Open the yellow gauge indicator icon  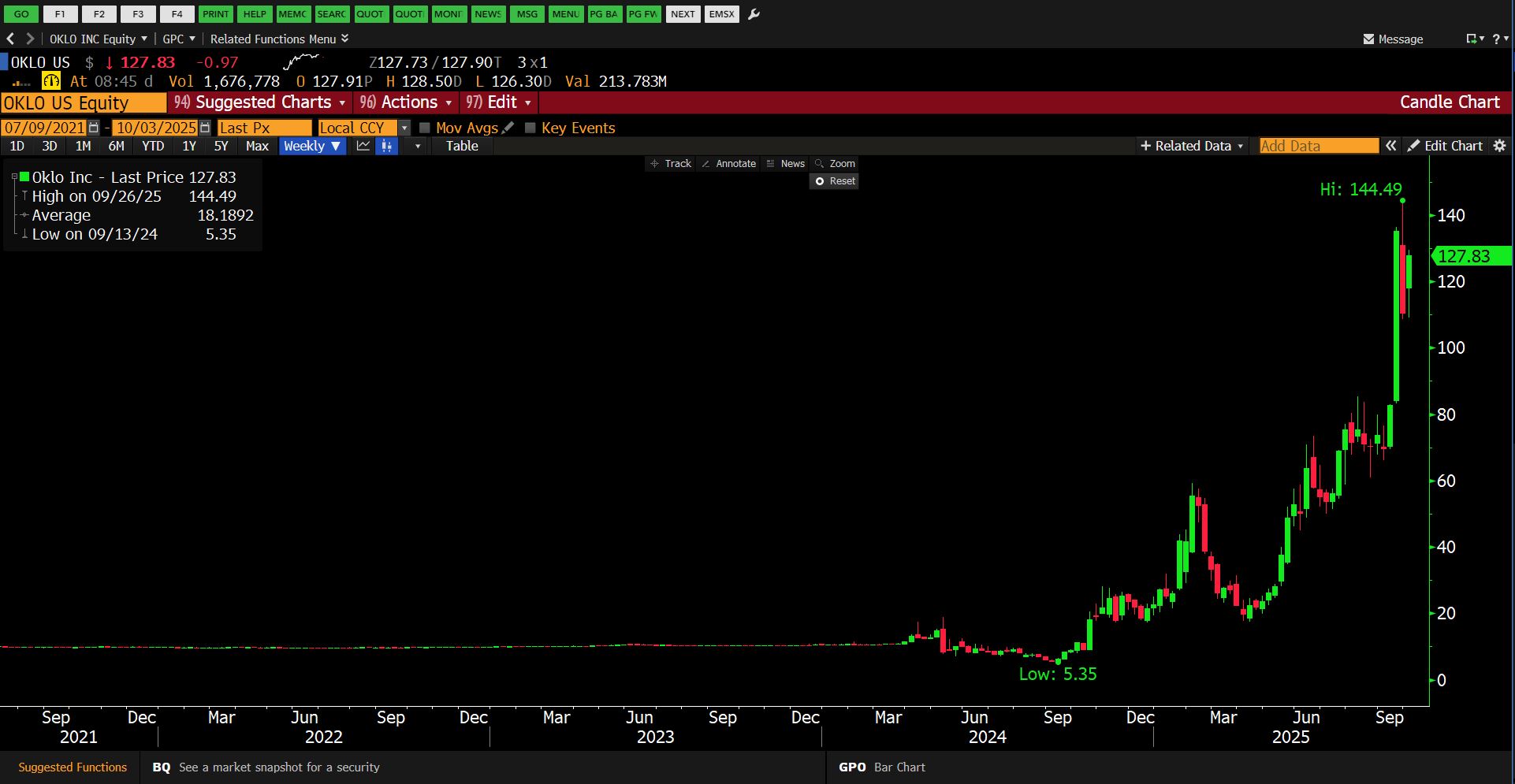pyautogui.click(x=51, y=81)
